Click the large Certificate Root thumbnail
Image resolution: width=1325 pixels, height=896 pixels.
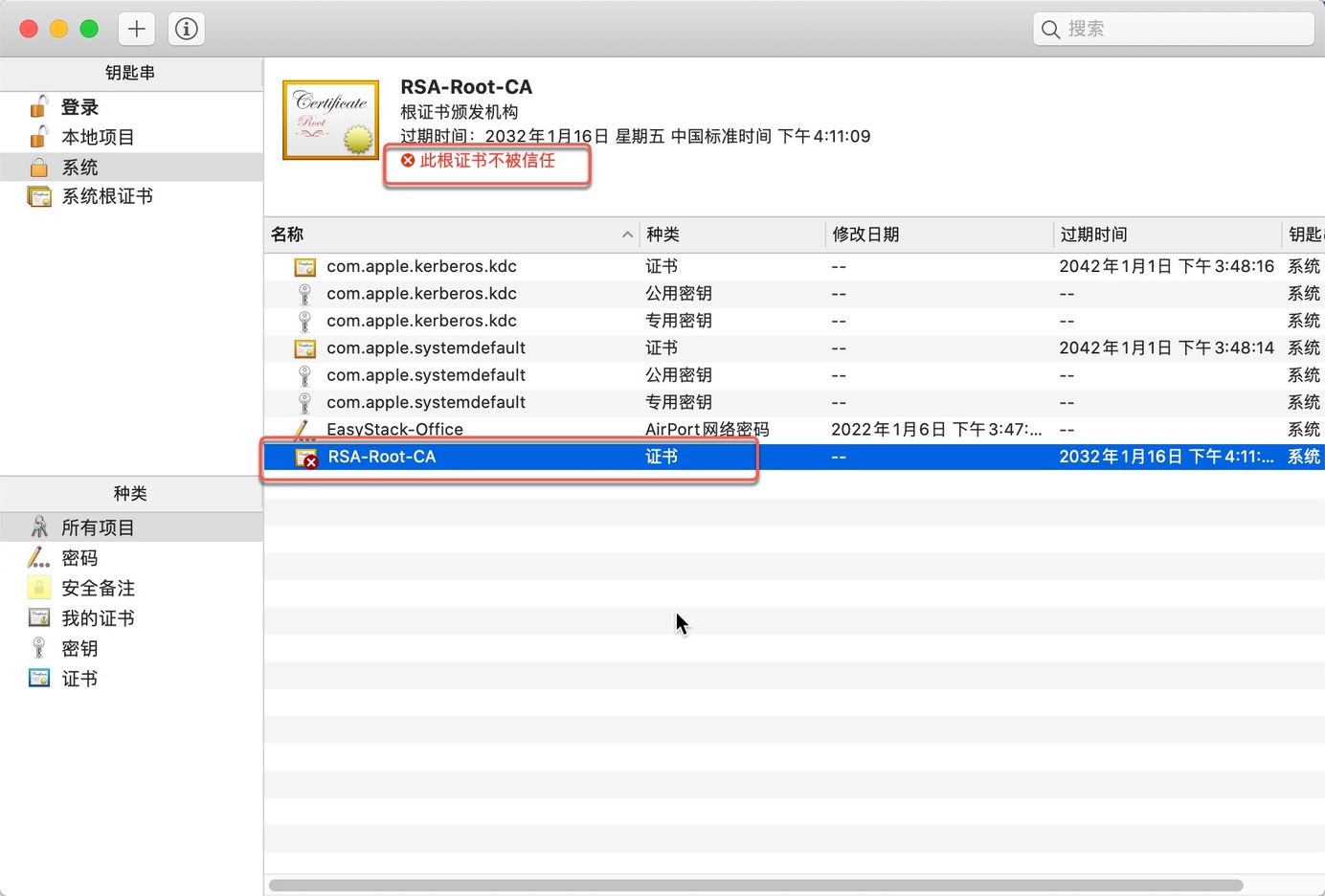[331, 121]
